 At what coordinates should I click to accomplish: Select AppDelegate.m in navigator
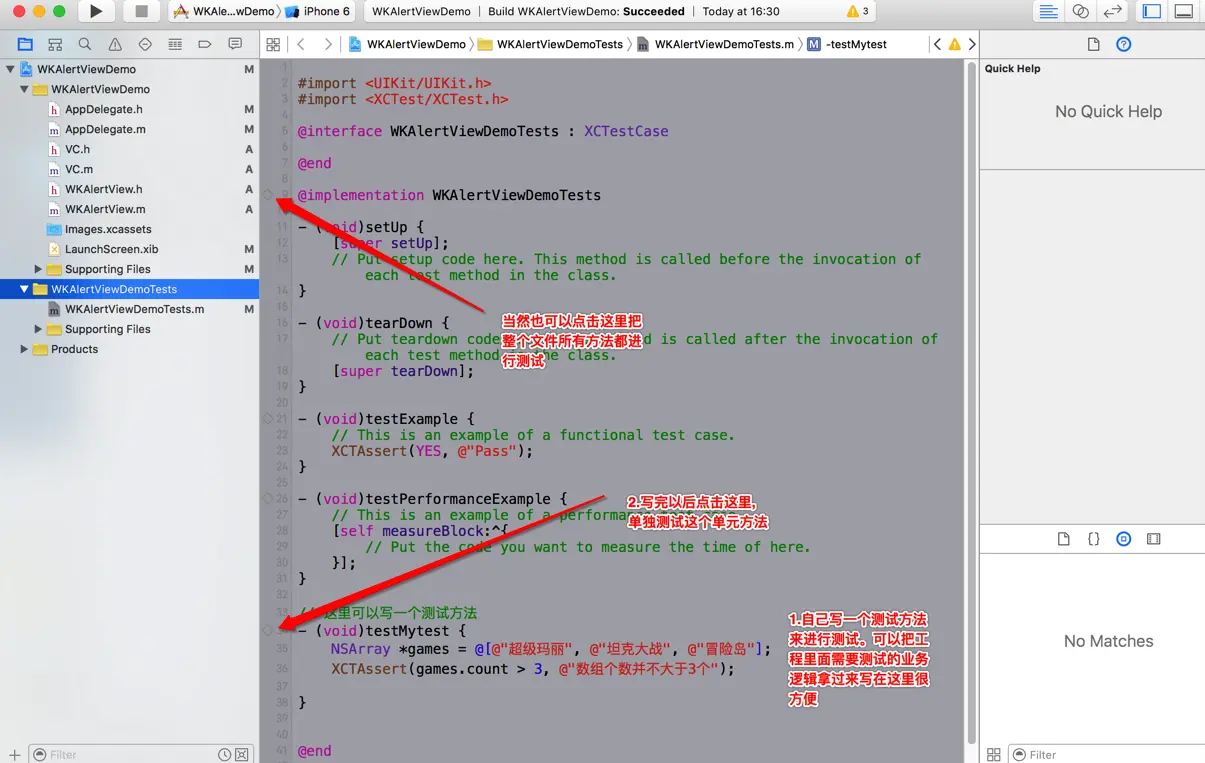click(105, 129)
